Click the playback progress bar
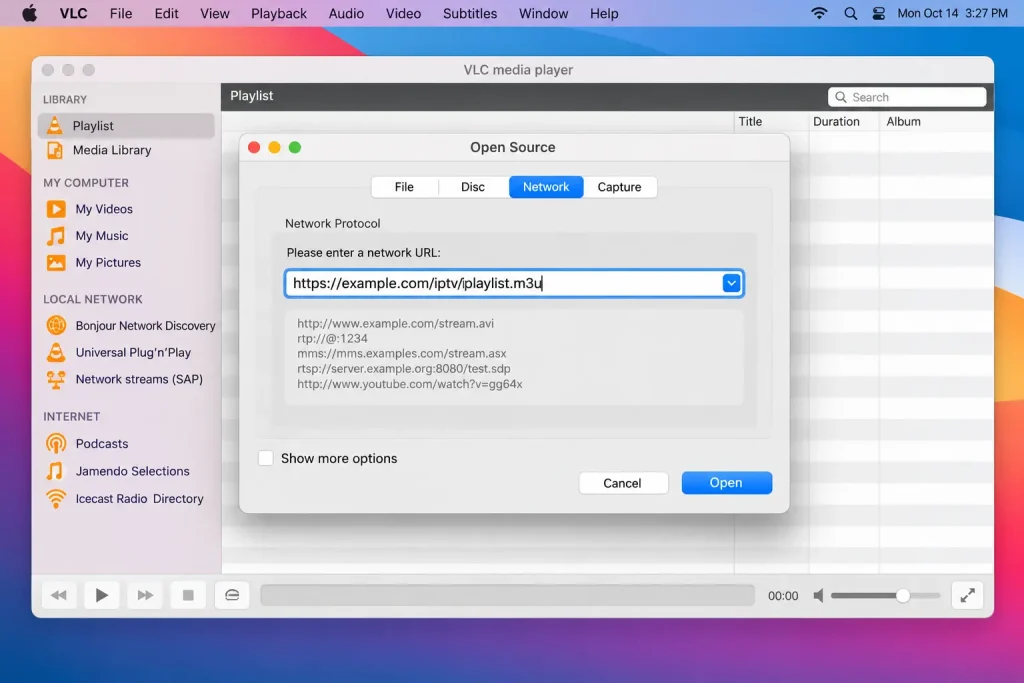 point(507,596)
